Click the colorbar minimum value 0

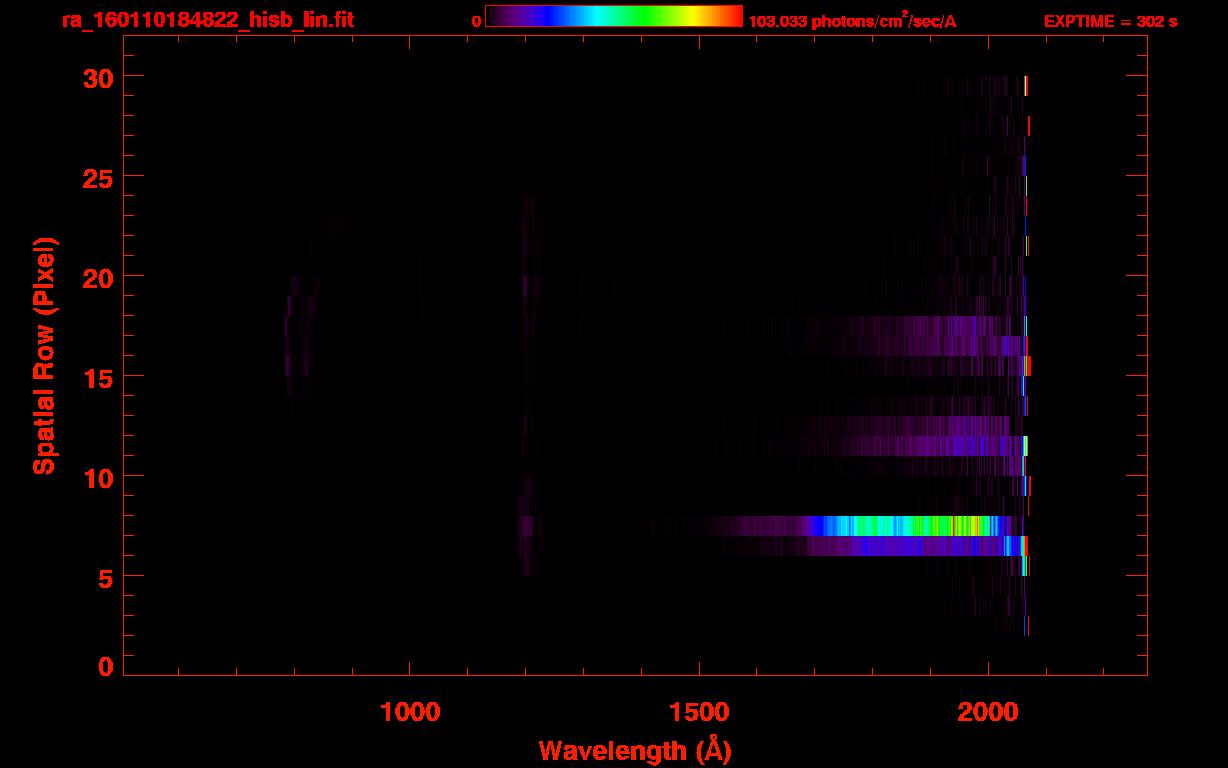tap(476, 22)
